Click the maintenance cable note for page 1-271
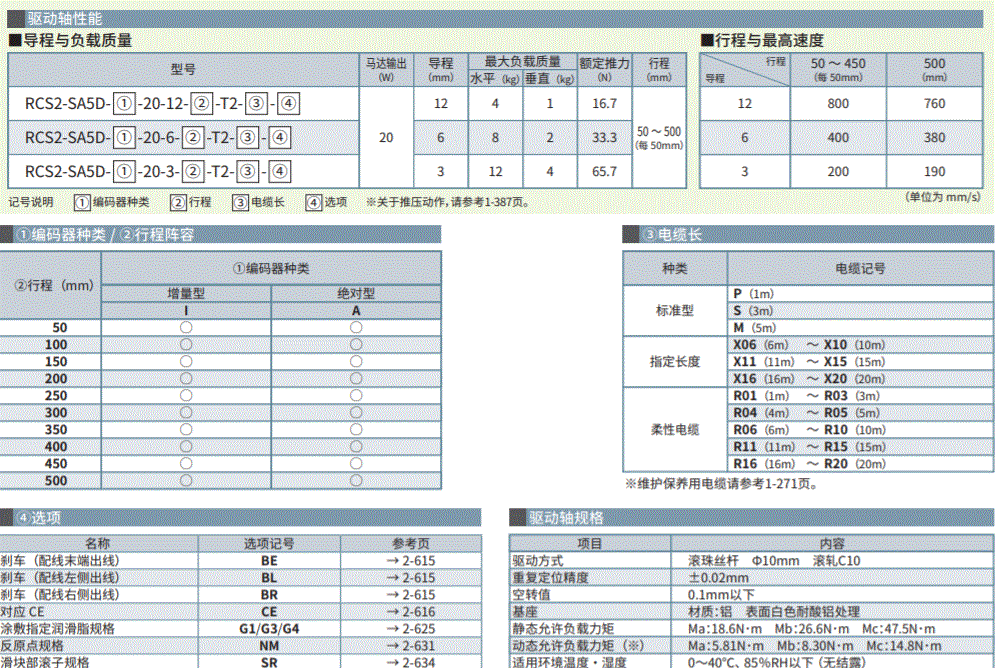 (722, 484)
